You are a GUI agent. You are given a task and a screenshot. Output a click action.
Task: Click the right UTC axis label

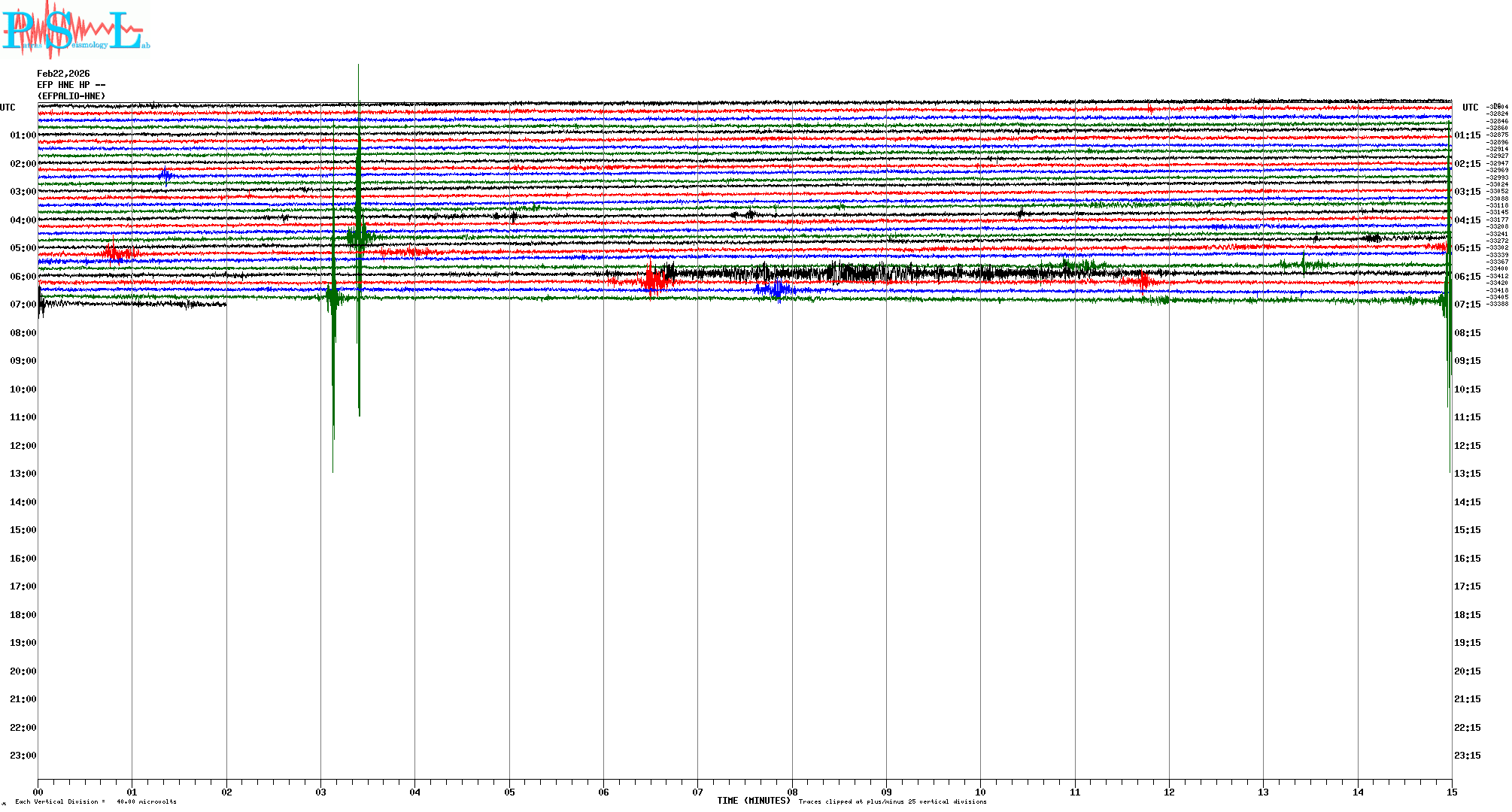[x=1470, y=108]
